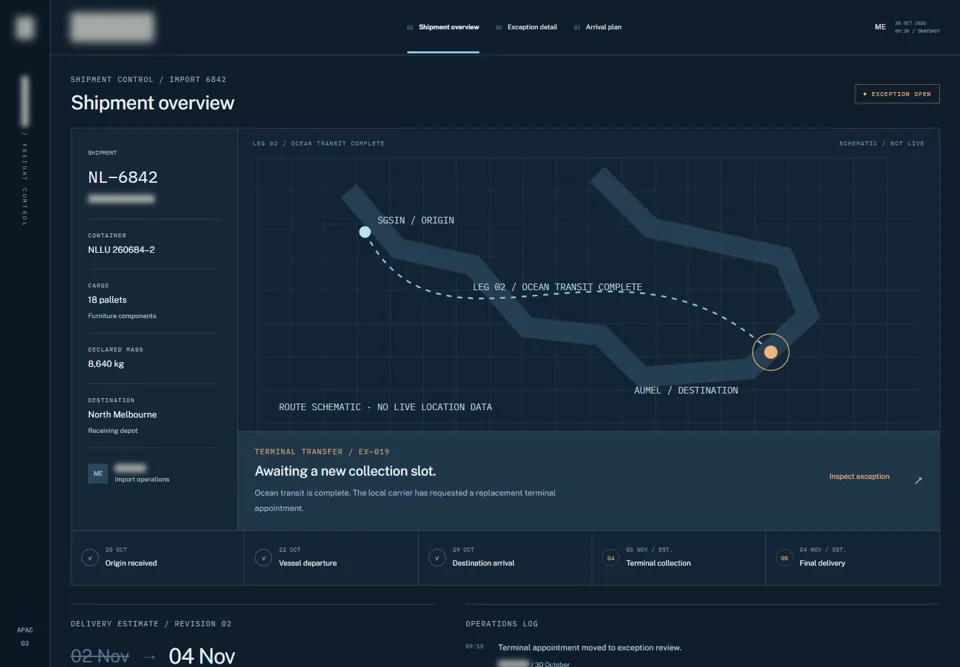Select the Vessel departure milestone

[x=331, y=558]
